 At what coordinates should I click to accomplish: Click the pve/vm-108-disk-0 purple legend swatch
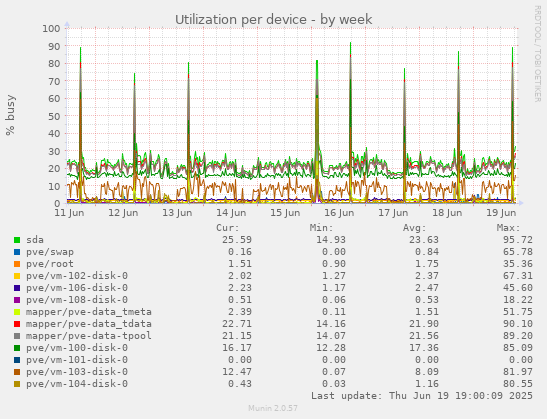tap(17, 300)
